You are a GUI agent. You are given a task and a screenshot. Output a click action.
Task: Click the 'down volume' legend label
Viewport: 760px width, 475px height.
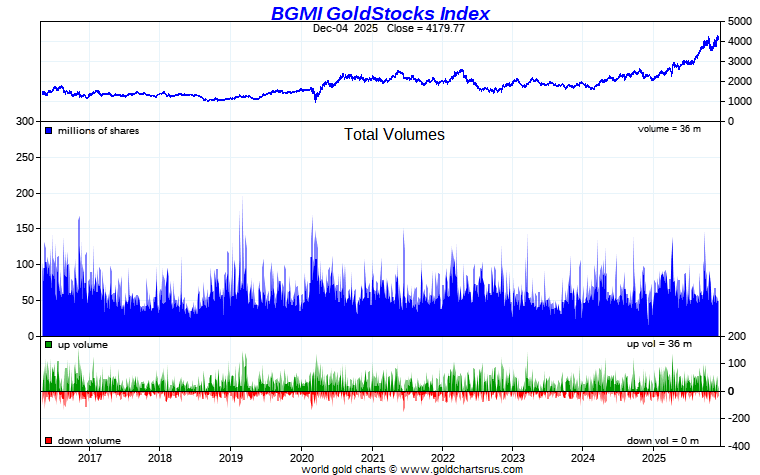pyautogui.click(x=89, y=441)
